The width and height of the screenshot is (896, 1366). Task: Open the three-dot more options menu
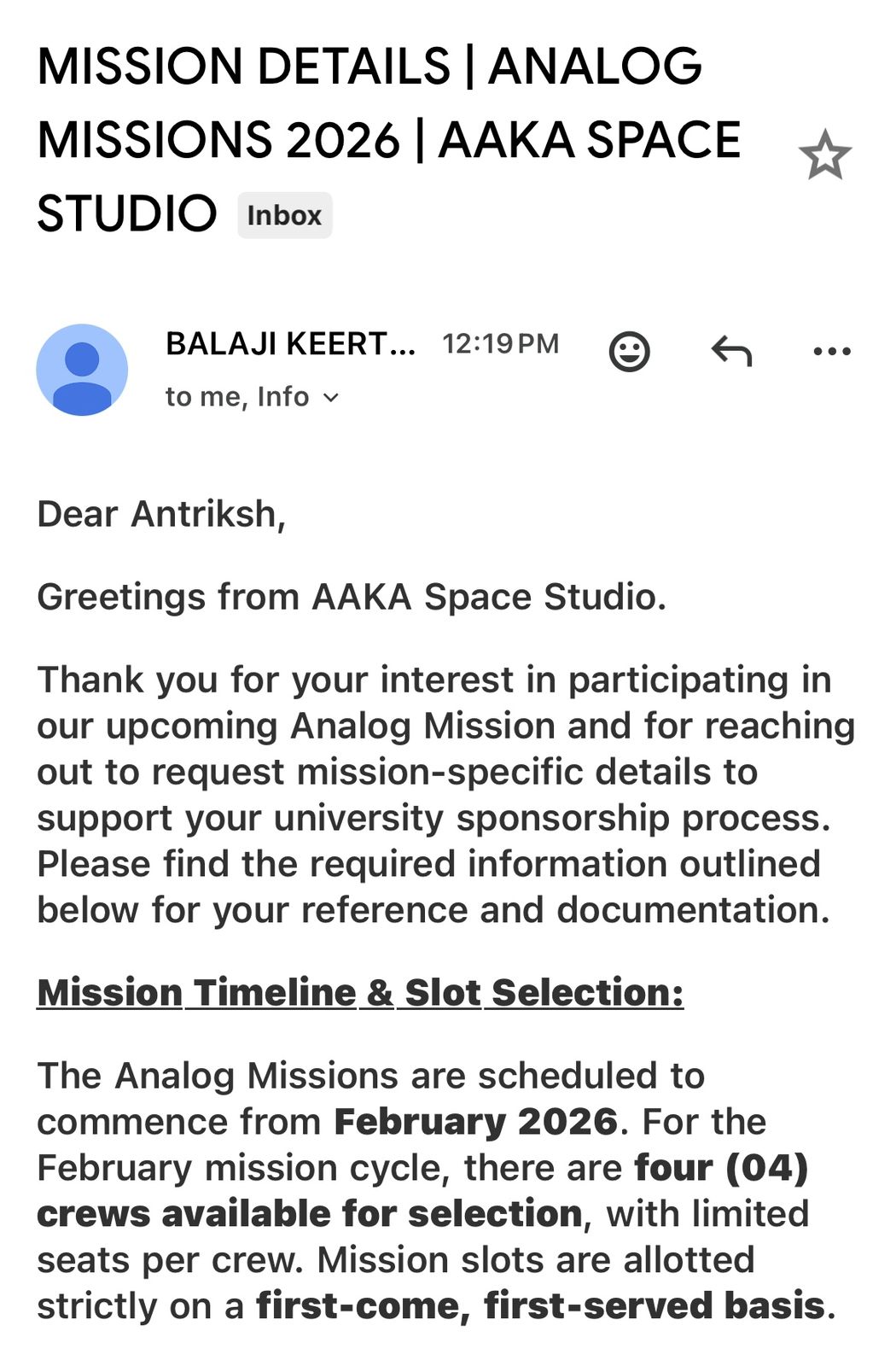tap(832, 351)
